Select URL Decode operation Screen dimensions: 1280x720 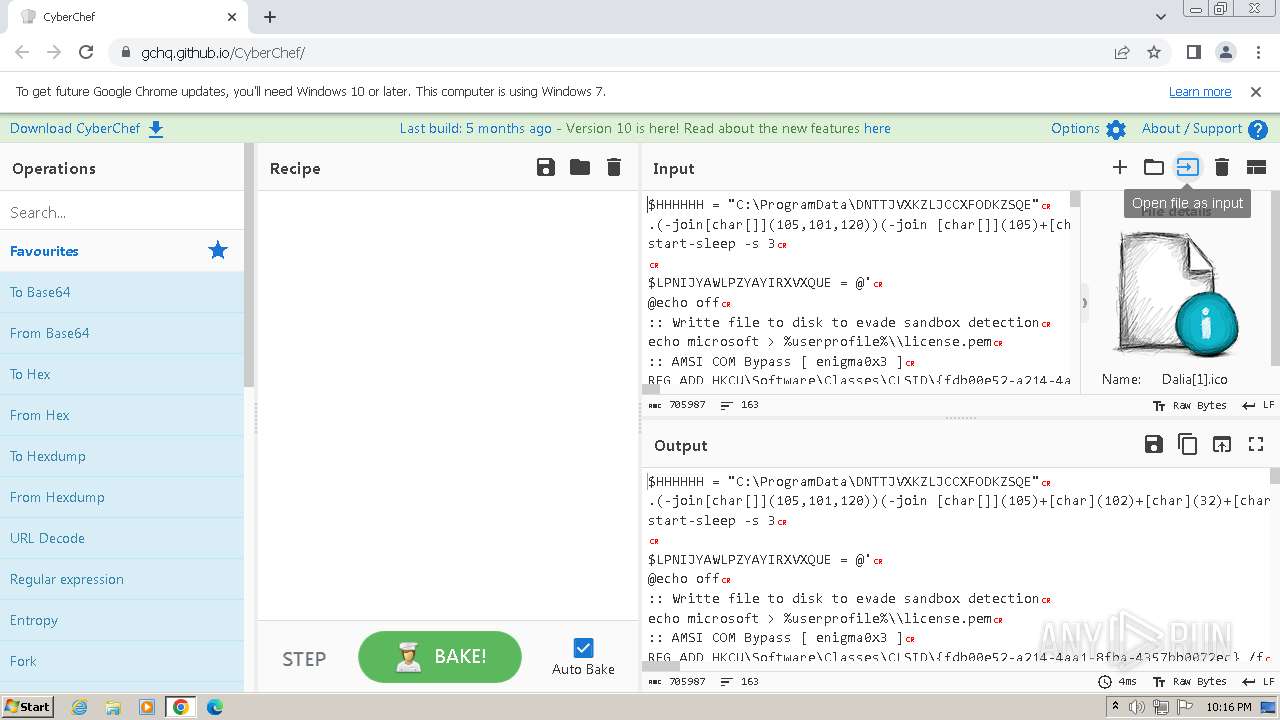pyautogui.click(x=122, y=538)
